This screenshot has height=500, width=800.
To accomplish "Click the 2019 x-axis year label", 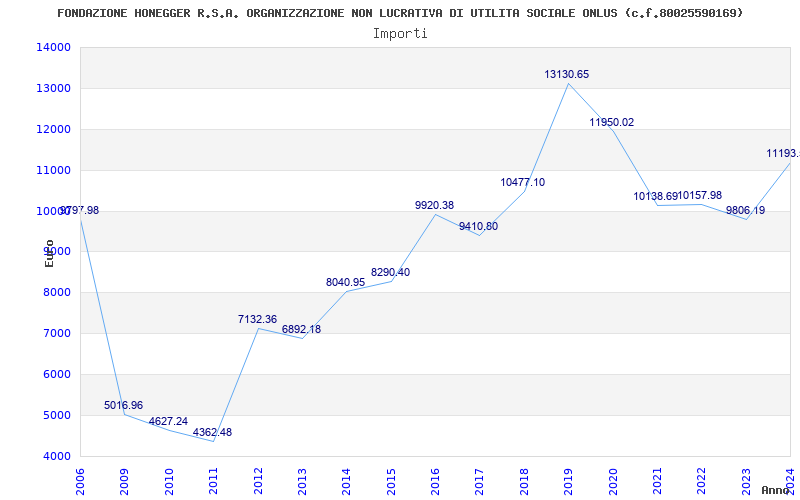I will 568,481.
